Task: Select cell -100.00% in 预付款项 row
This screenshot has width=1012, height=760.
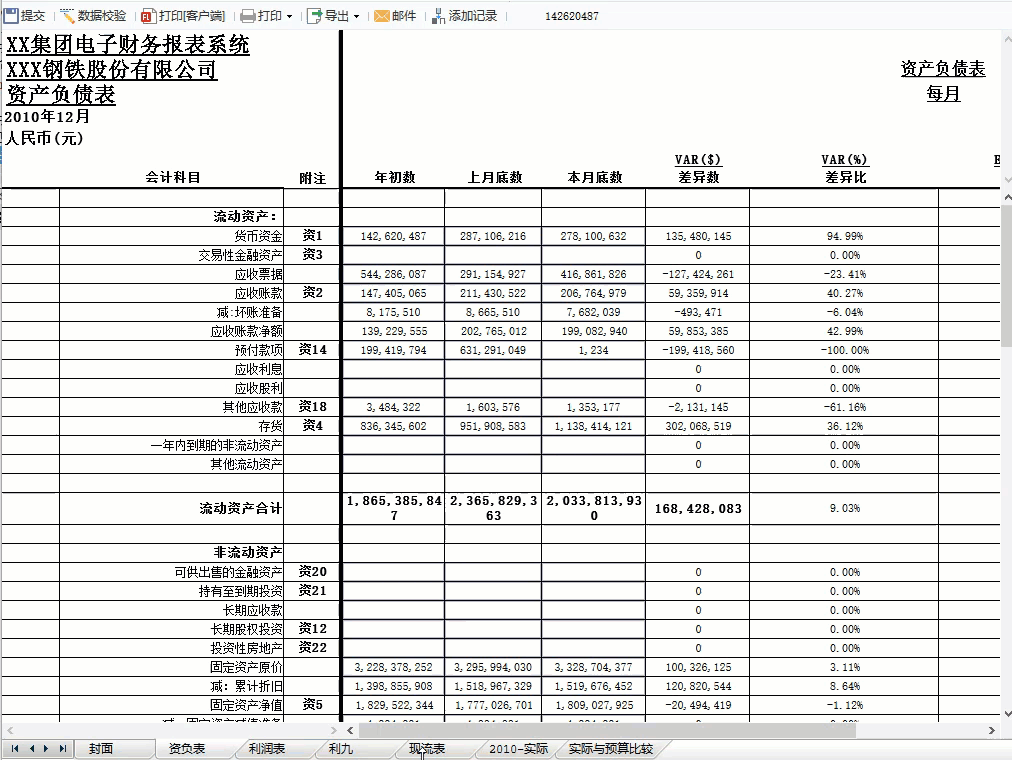Action: coord(844,350)
